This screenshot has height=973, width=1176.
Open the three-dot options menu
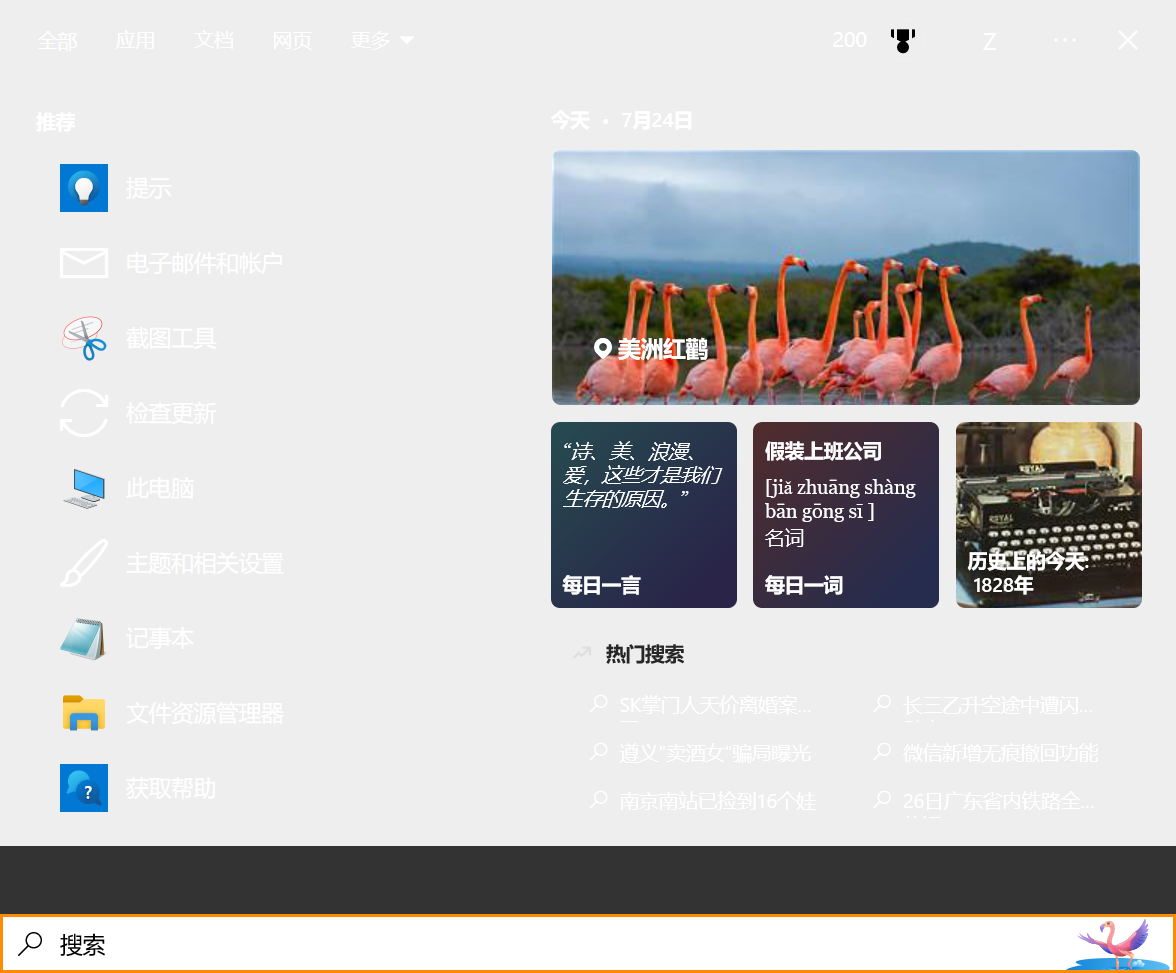pos(1065,41)
